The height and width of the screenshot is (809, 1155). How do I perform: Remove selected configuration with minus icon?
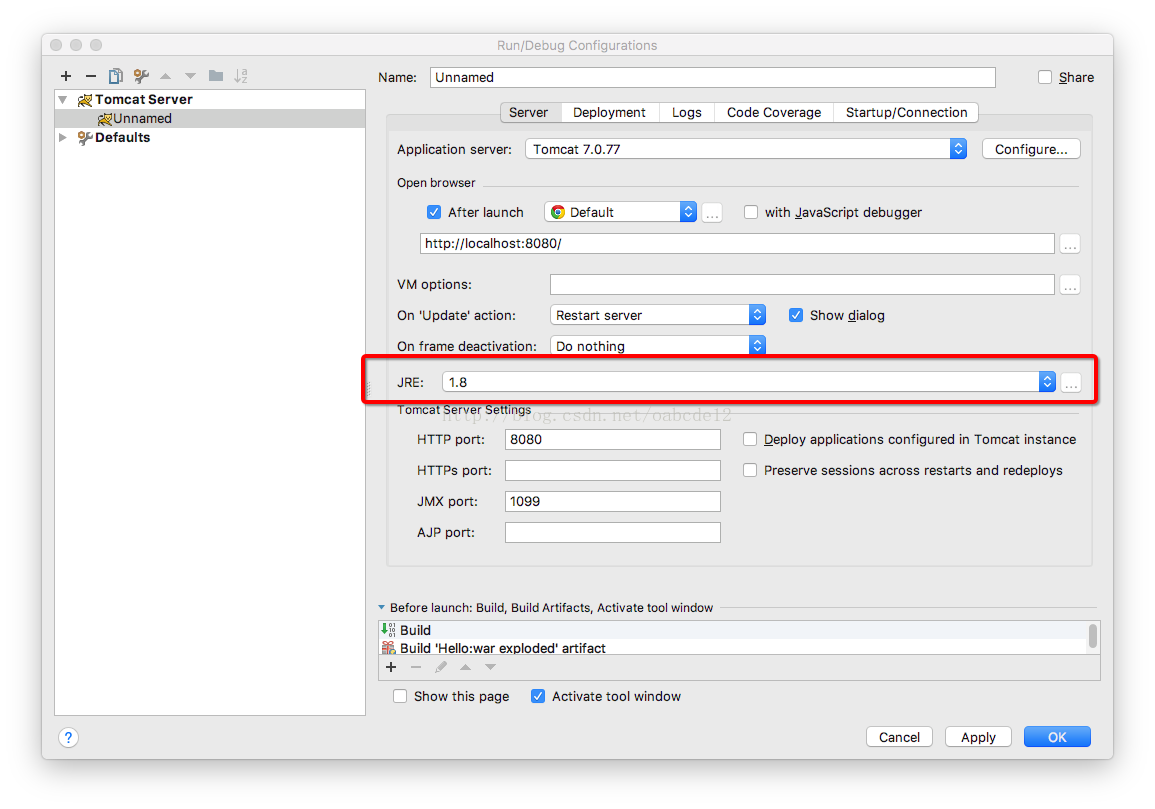[91, 76]
